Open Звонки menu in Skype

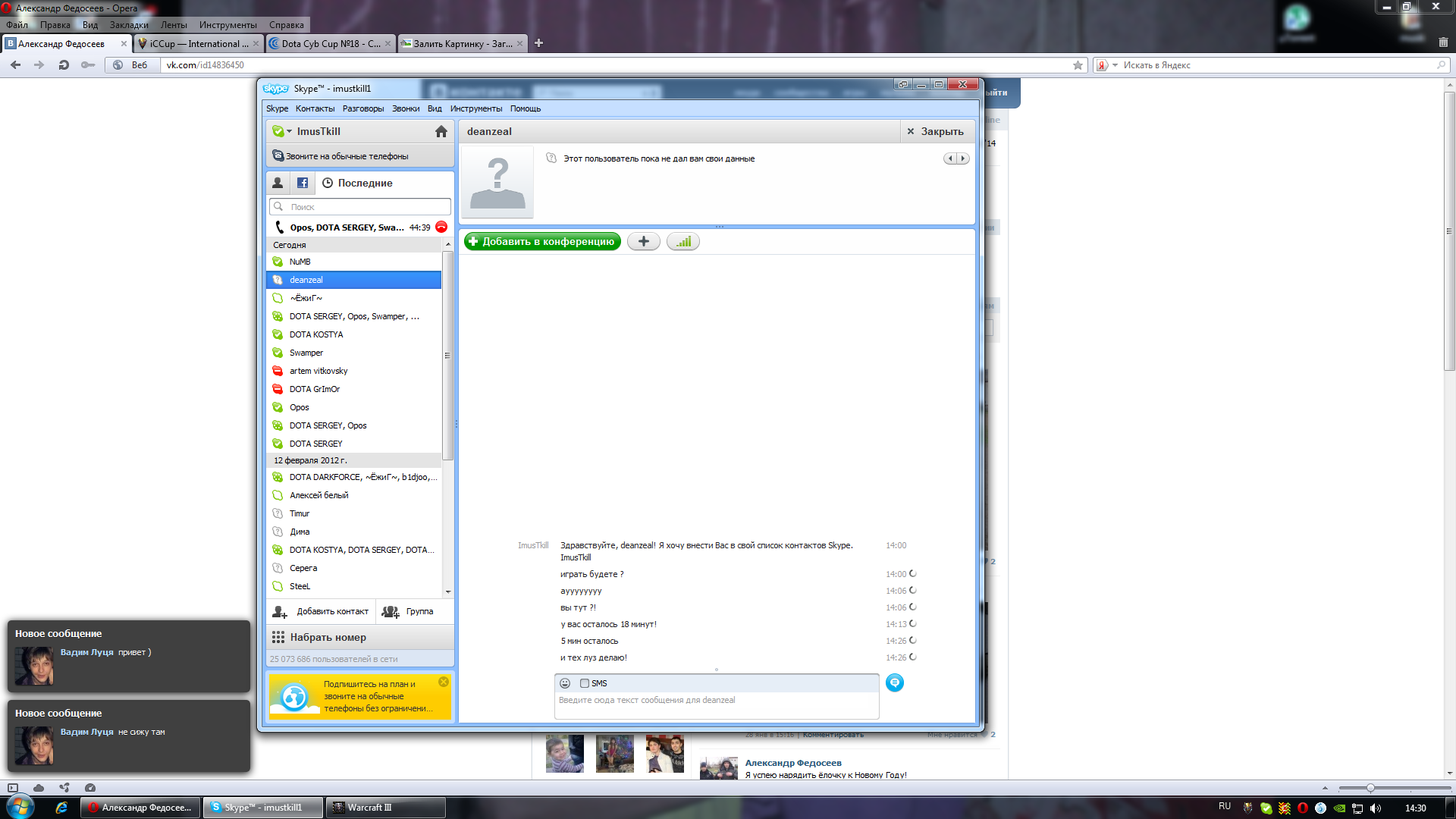click(x=406, y=108)
